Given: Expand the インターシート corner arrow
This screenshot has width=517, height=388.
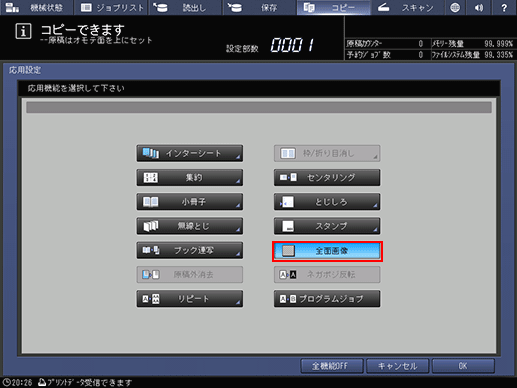Looking at the screenshot, I should point(238,157).
